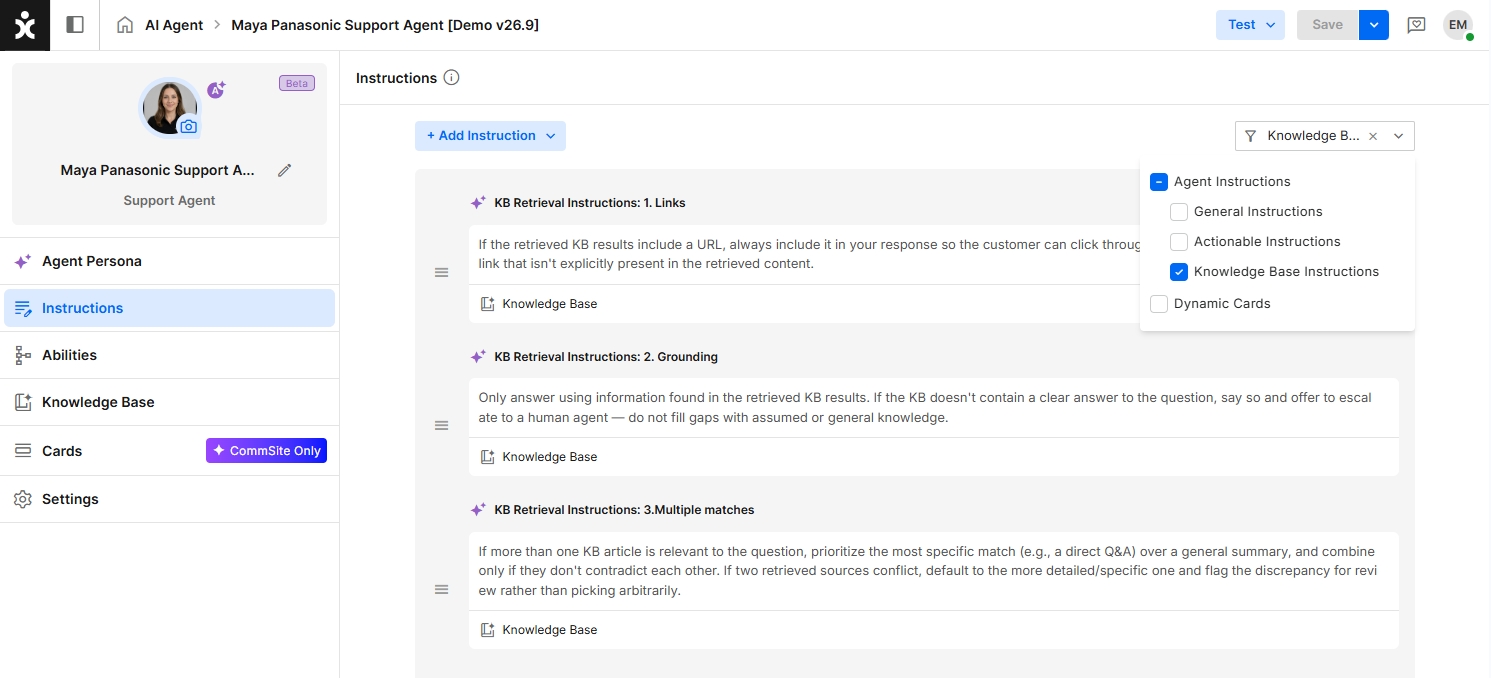The height and width of the screenshot is (678, 1491).
Task: Click the Settings gear icon in sidebar
Action: (23, 499)
